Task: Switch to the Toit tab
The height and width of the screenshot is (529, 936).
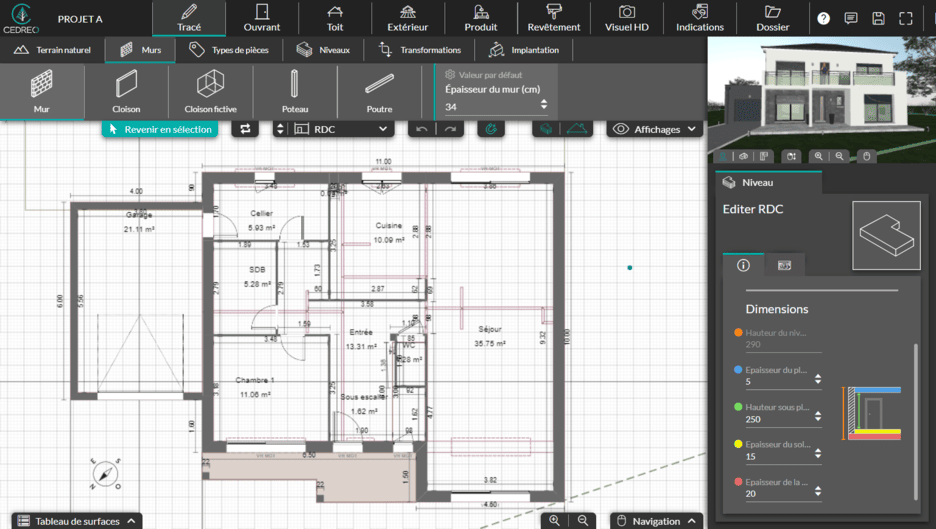Action: (335, 18)
